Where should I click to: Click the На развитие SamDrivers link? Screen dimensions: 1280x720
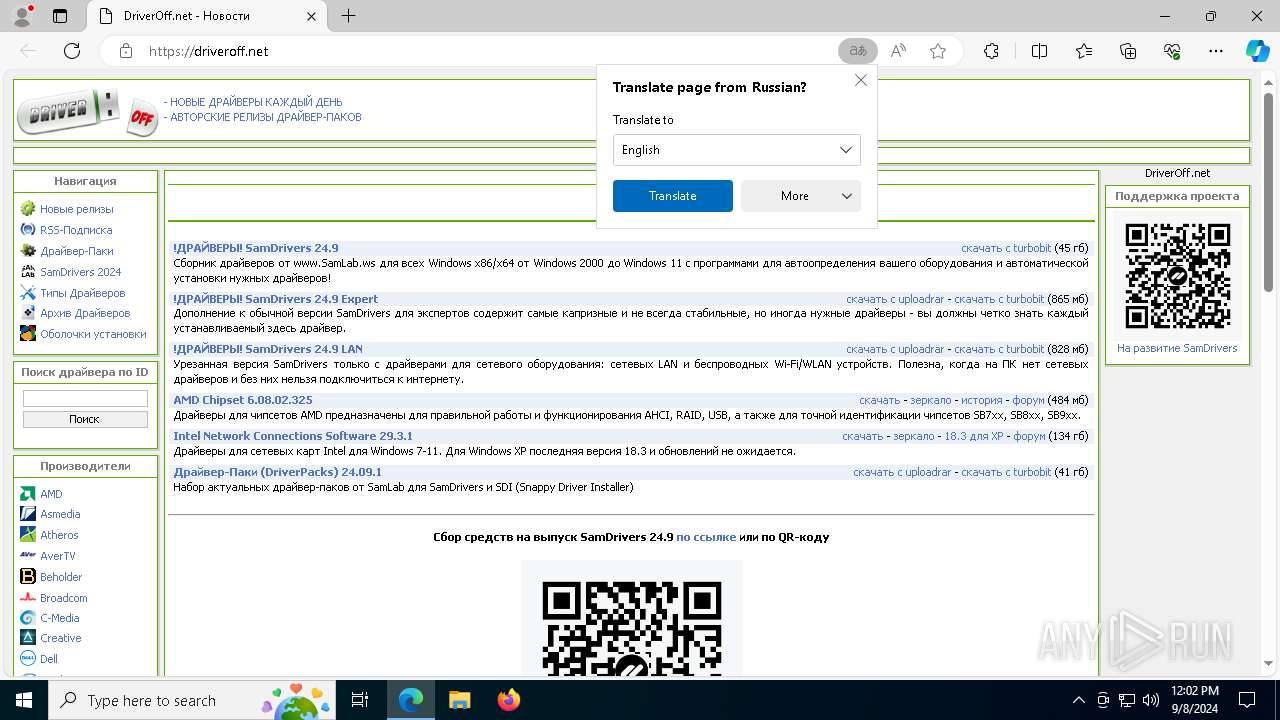(1177, 348)
